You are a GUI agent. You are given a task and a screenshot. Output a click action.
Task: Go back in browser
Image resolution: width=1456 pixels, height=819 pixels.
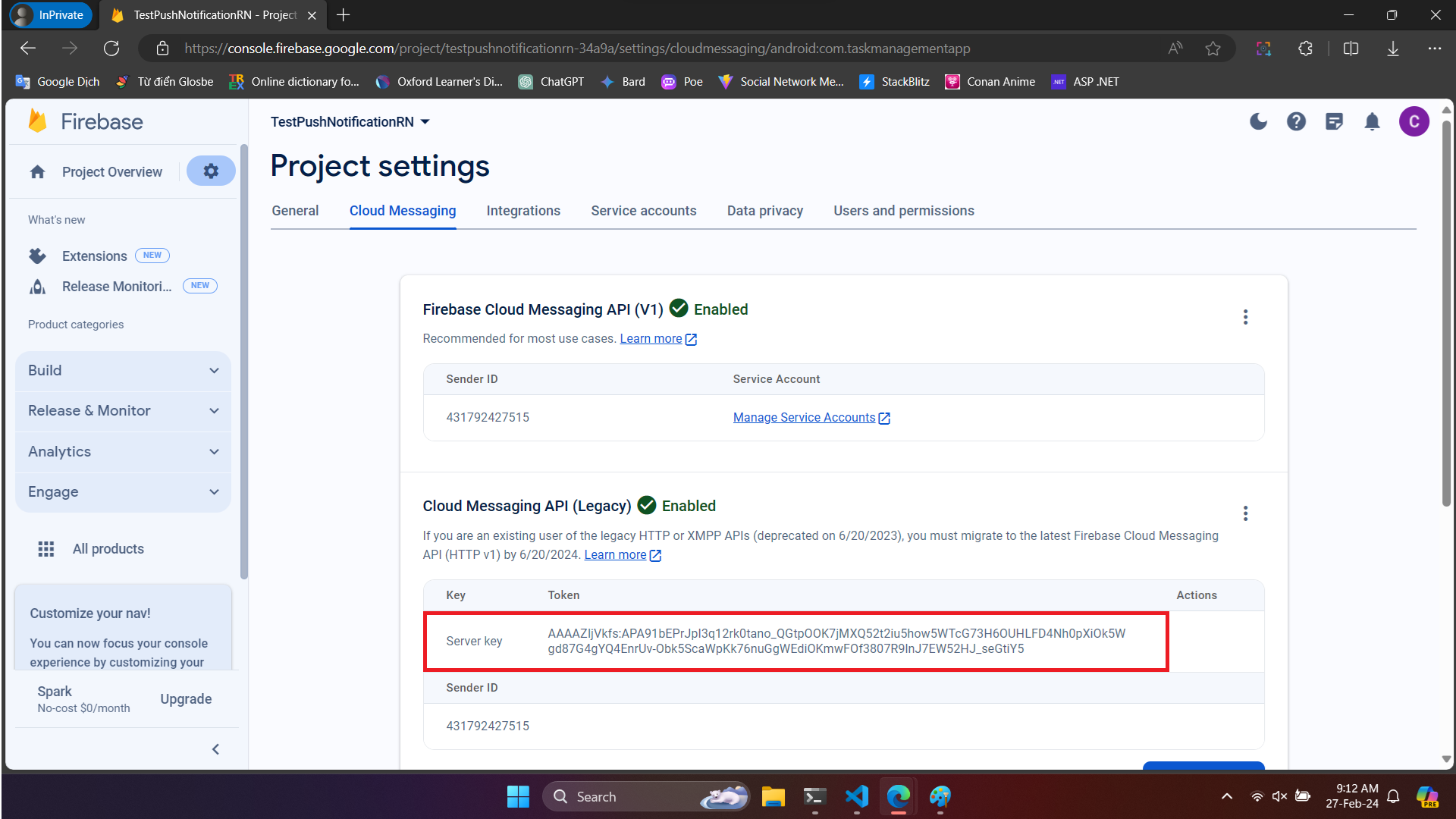point(28,49)
